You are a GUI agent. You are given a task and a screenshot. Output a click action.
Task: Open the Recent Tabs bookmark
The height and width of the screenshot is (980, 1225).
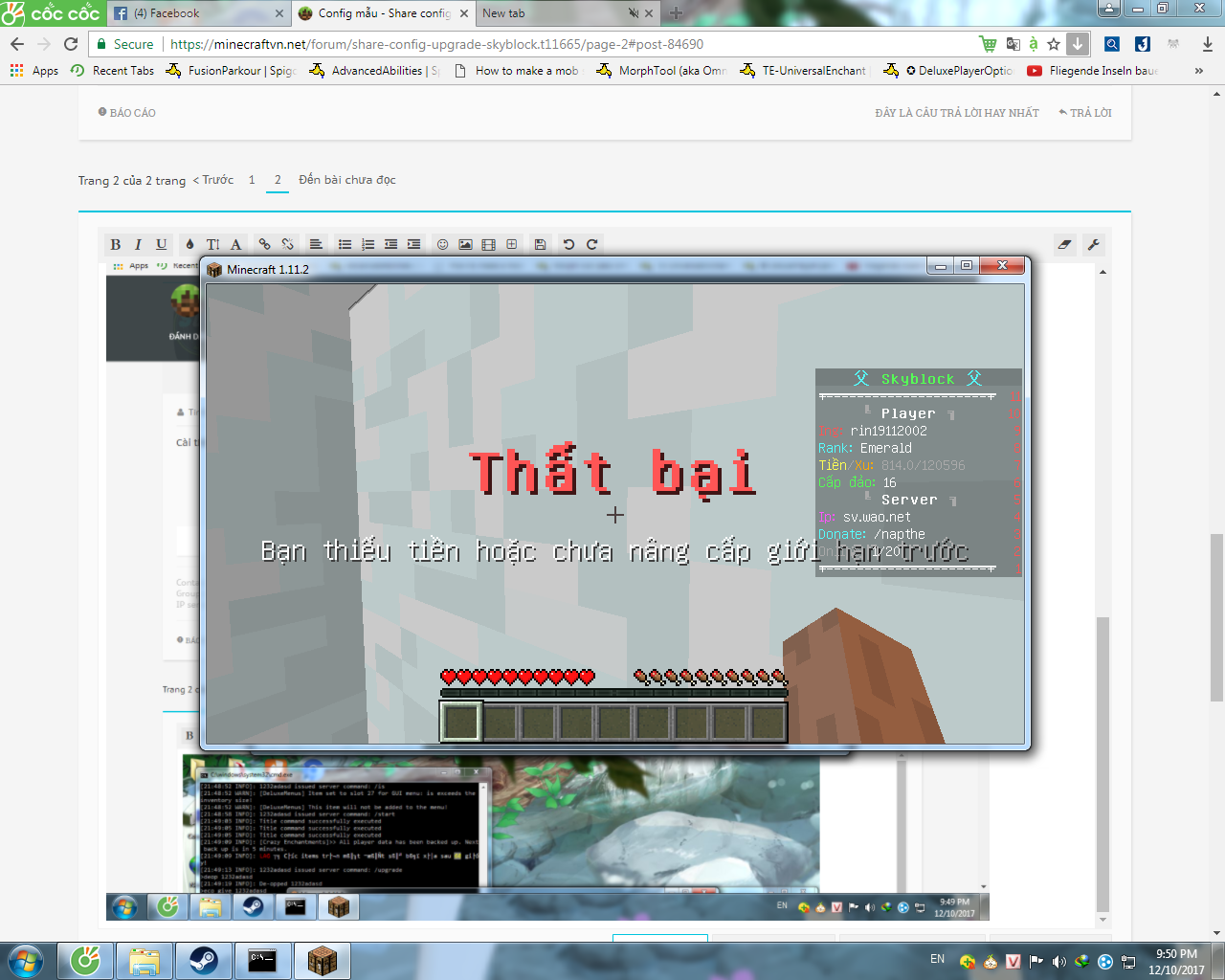point(112,71)
